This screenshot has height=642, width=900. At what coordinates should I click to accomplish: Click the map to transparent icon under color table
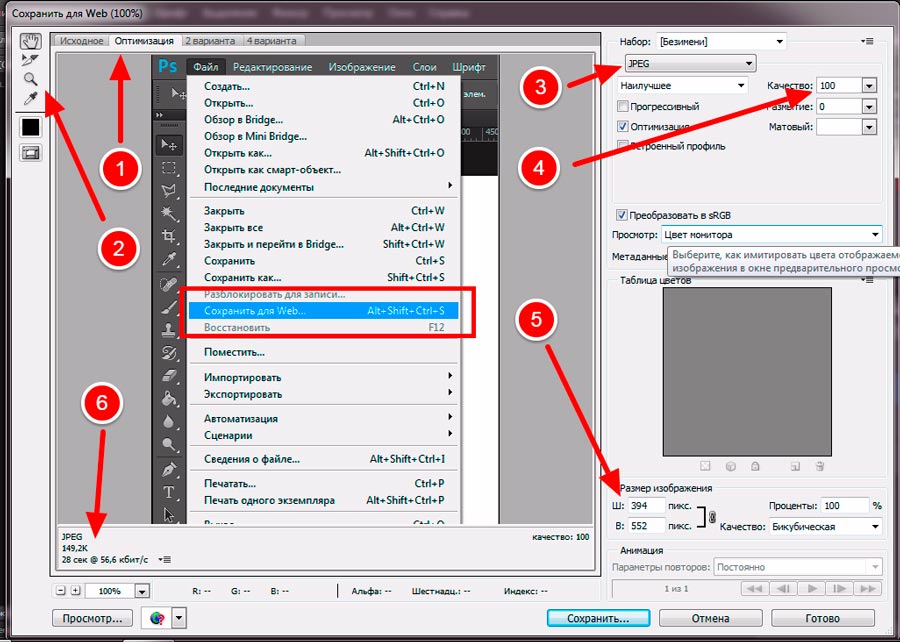(705, 466)
